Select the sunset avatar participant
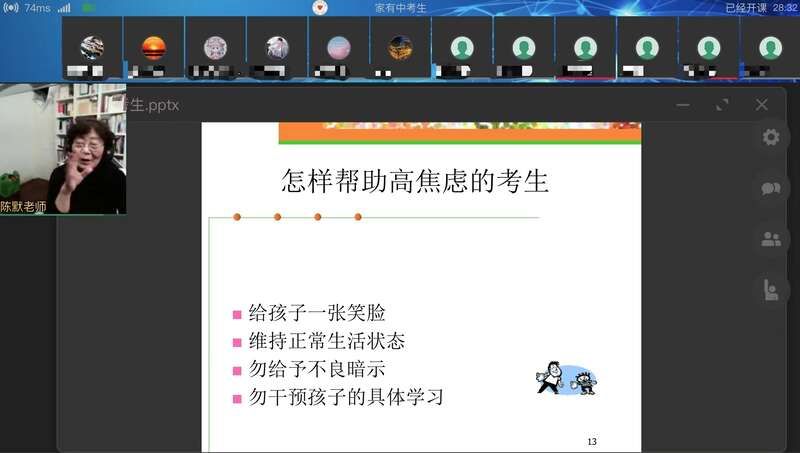800x453 pixels. [x=154, y=47]
